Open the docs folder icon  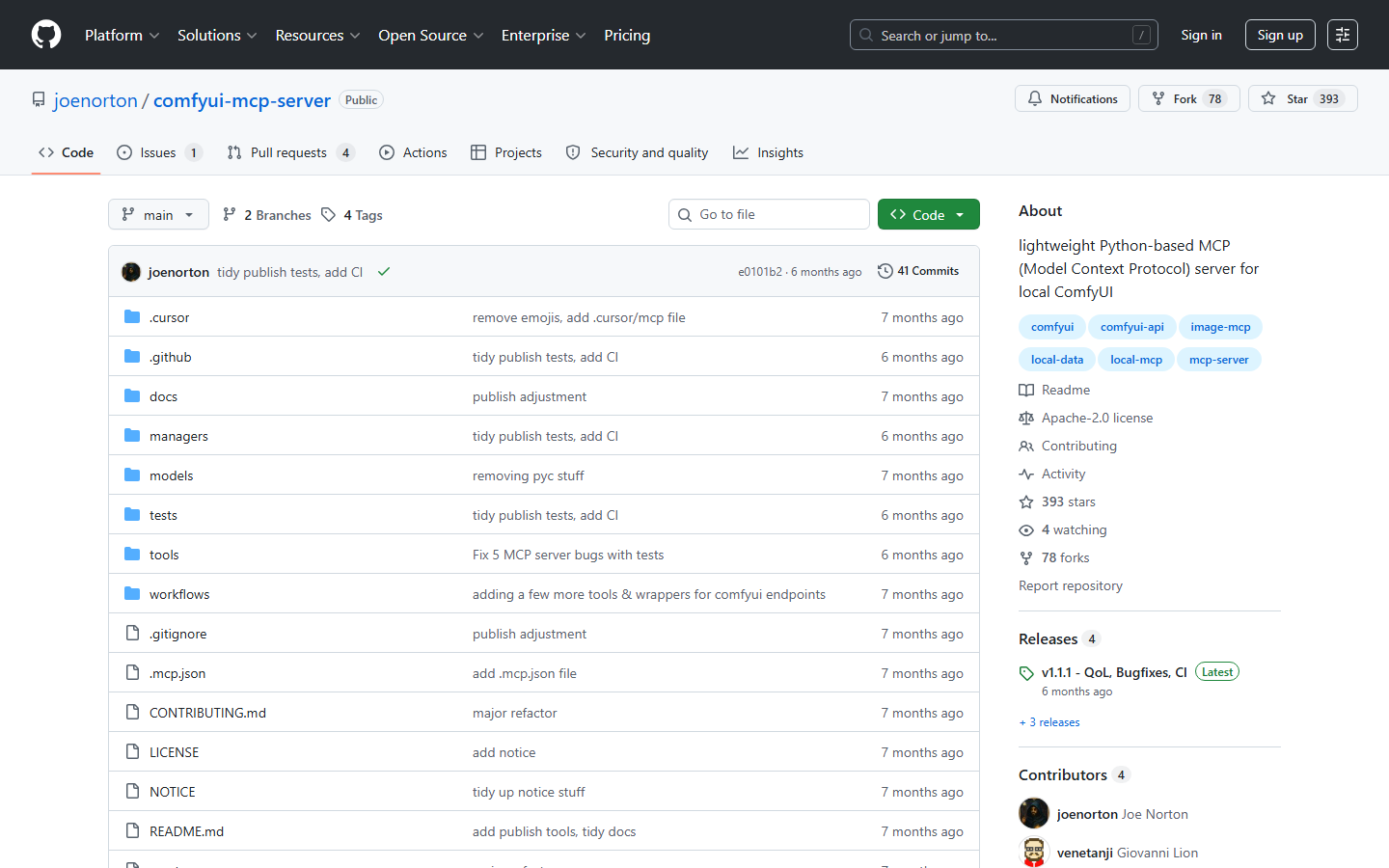[132, 396]
